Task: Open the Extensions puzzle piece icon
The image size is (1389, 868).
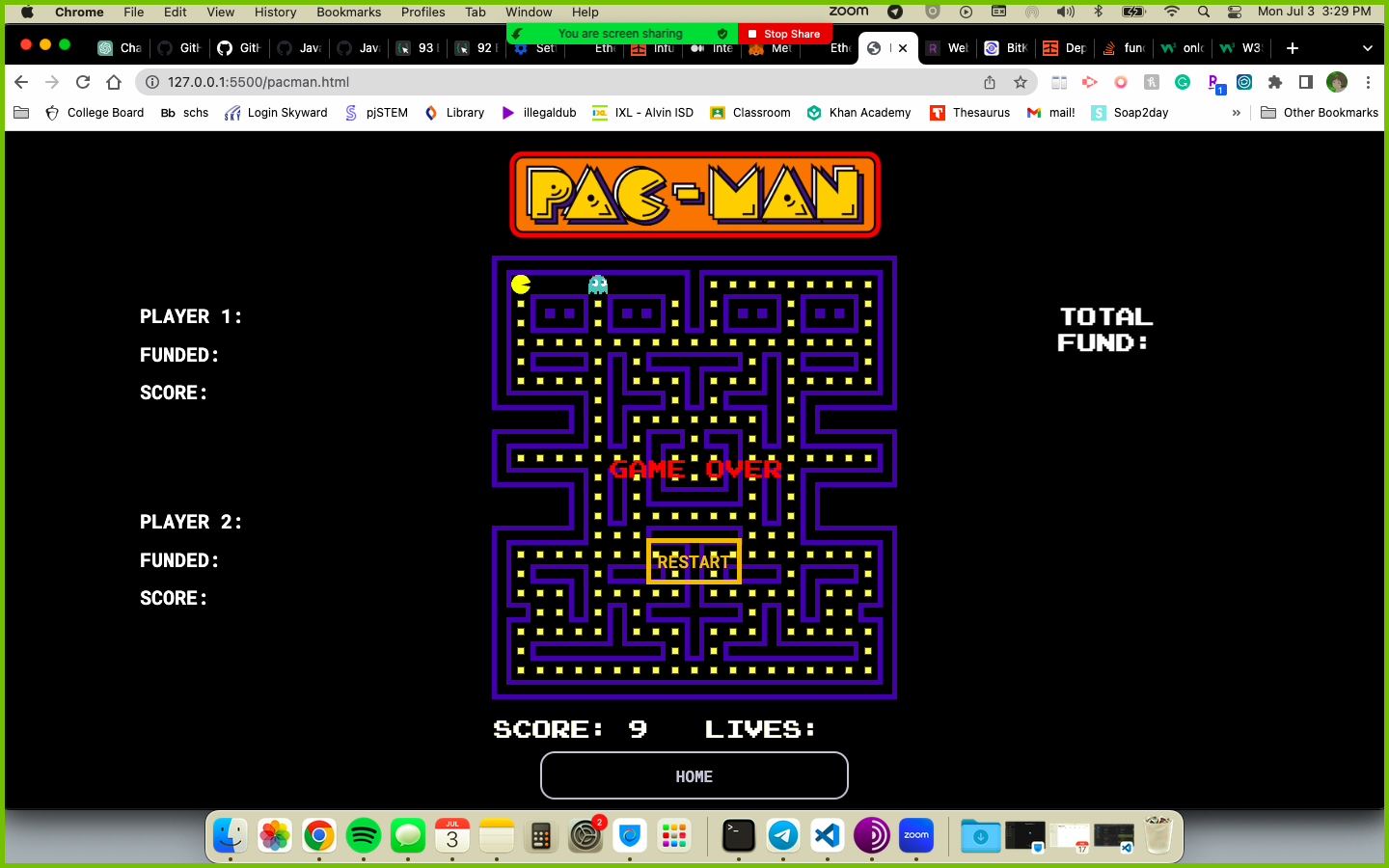Action: tap(1275, 82)
